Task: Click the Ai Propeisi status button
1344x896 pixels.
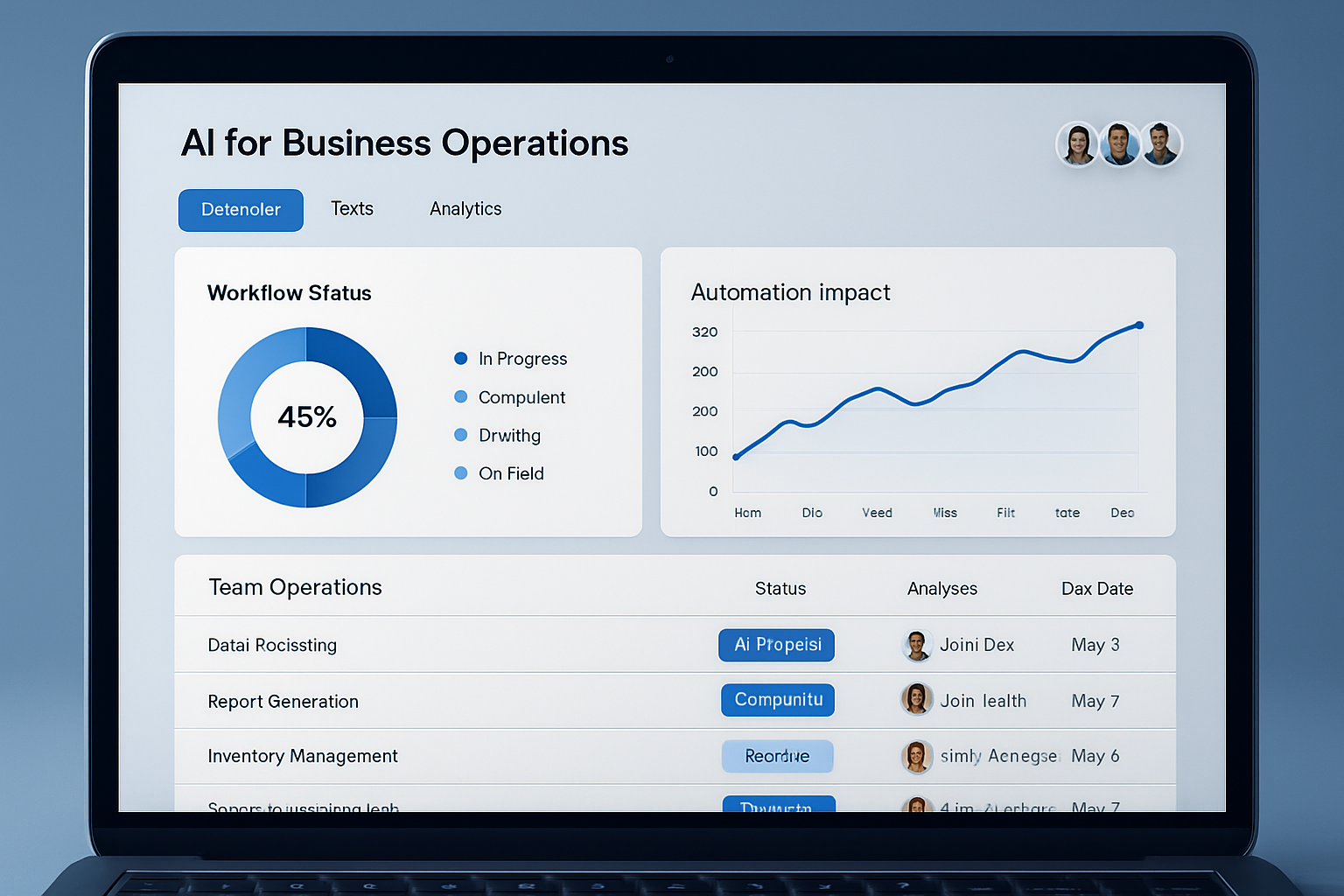Action: [777, 645]
